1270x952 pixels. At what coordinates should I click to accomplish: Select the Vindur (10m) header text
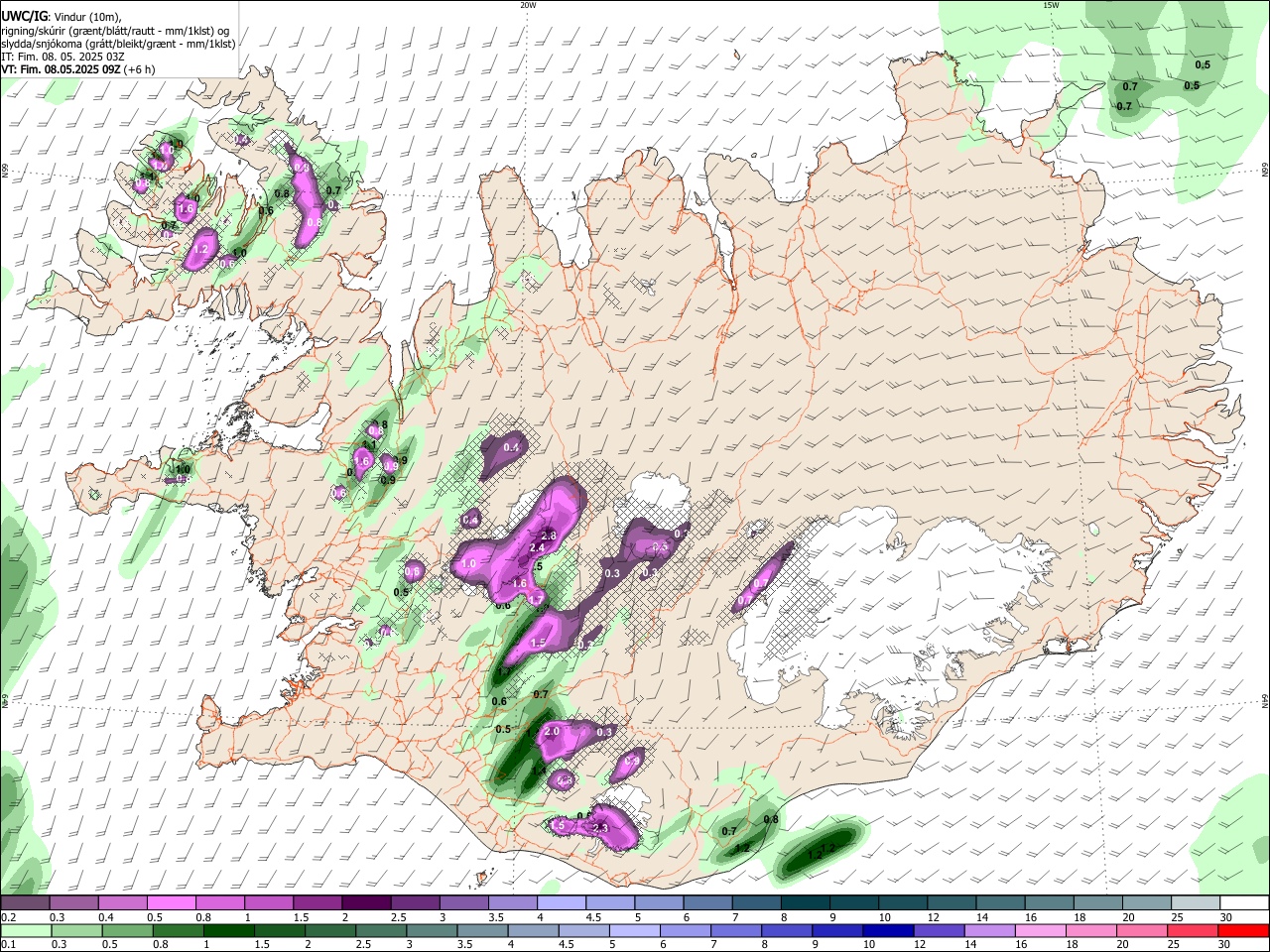tap(87, 17)
